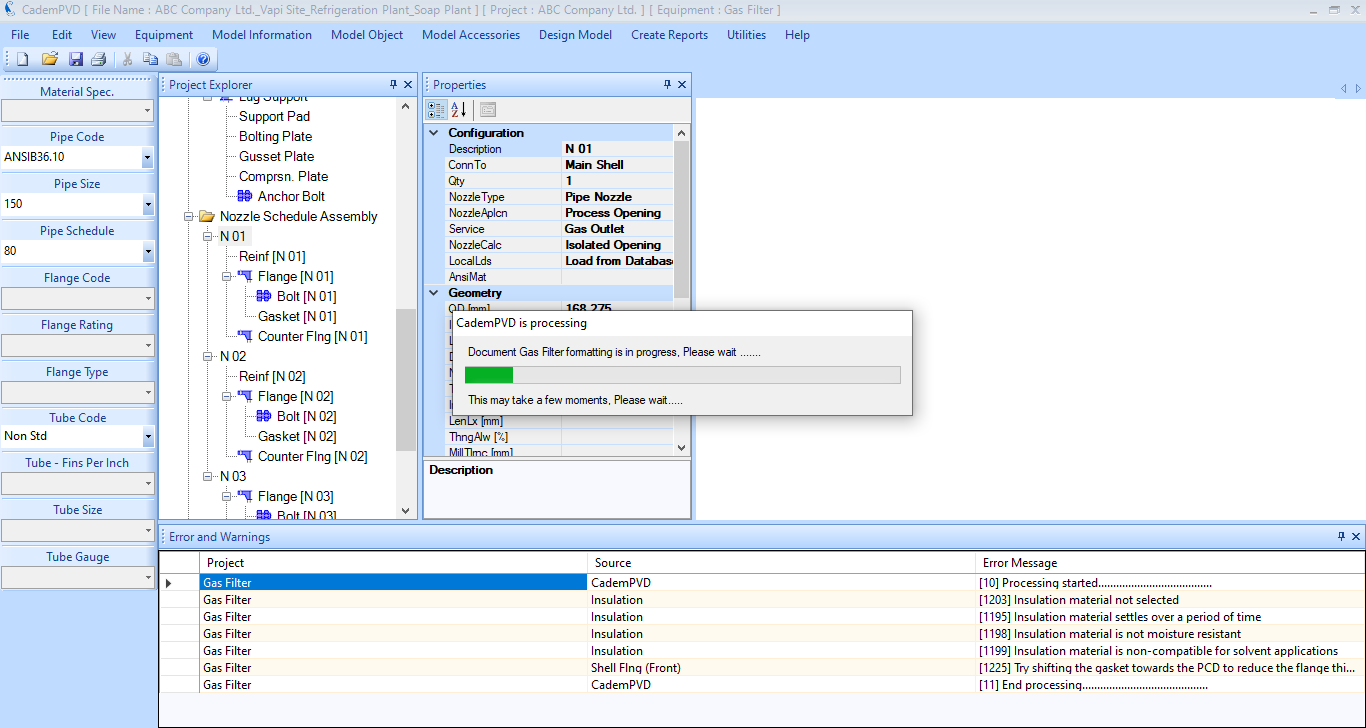The image size is (1366, 728).
Task: Close the Properties panel
Action: [x=682, y=85]
